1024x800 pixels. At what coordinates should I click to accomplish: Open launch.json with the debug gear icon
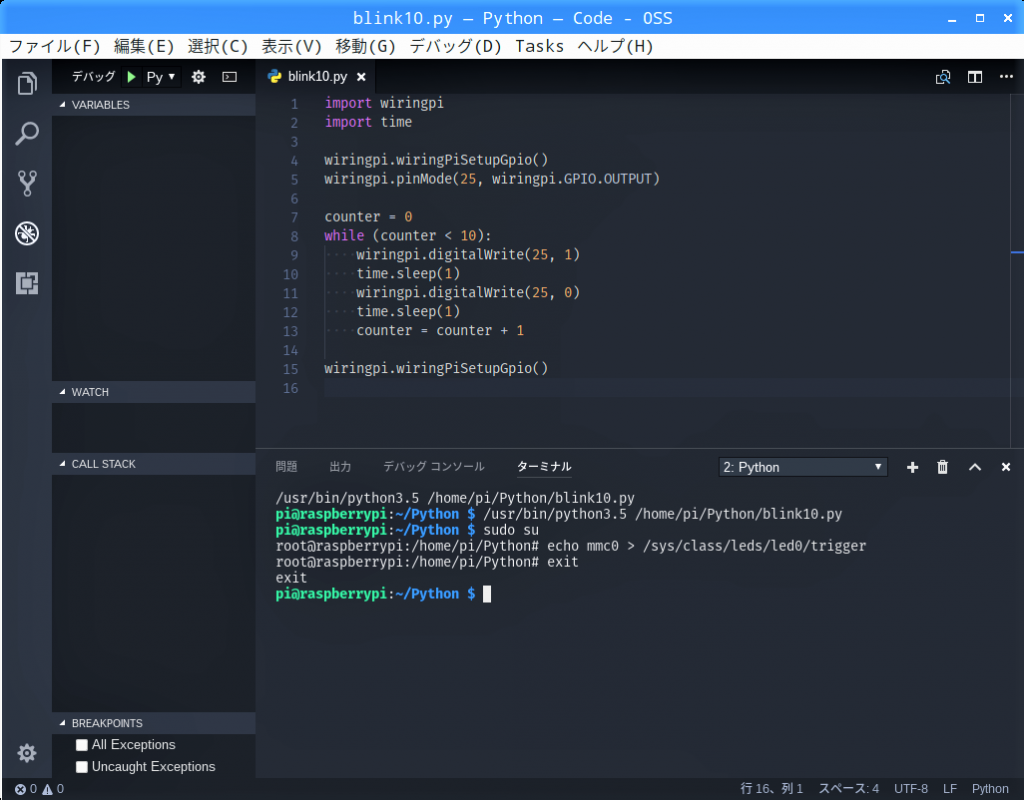pos(199,77)
